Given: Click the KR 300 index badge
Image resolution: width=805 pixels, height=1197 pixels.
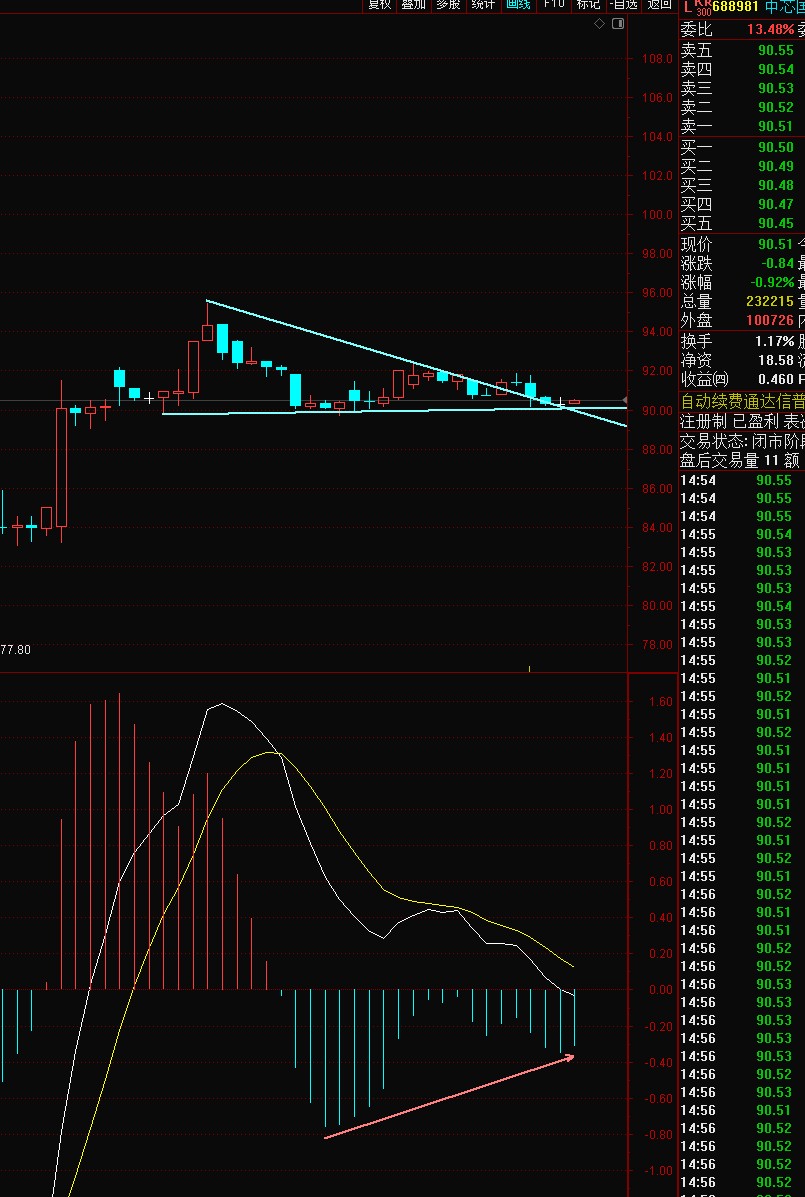Looking at the screenshot, I should (703, 8).
